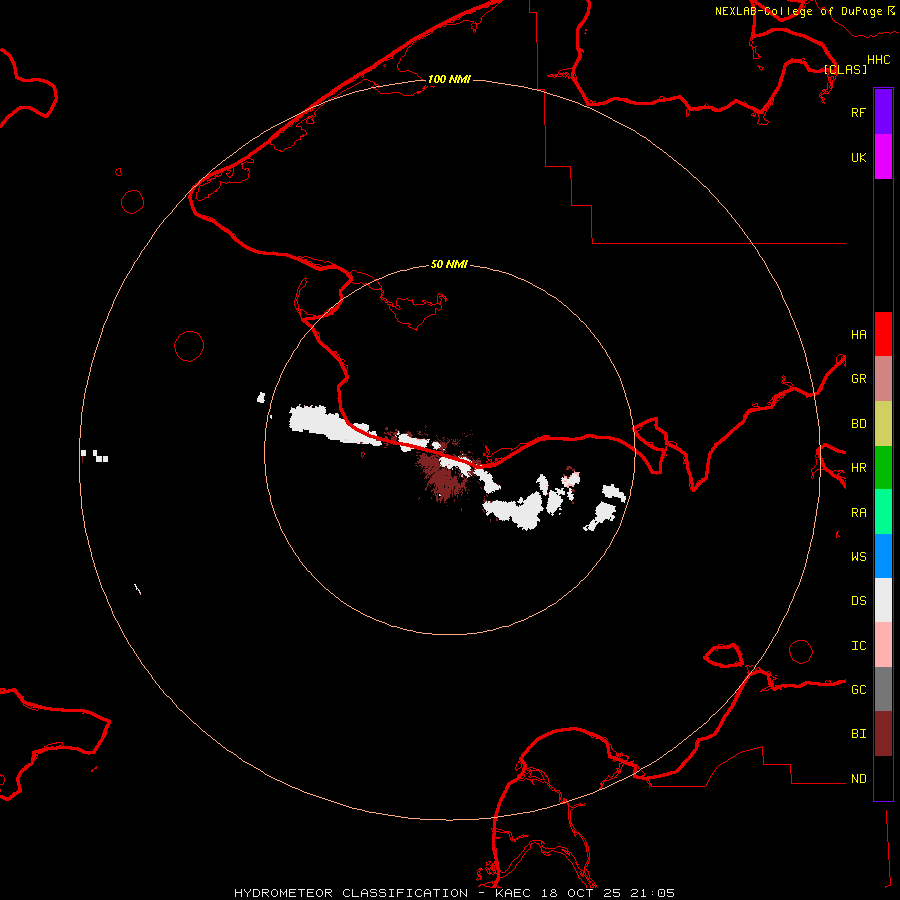Click the BD legend label
The height and width of the screenshot is (900, 900).
[x=858, y=424]
